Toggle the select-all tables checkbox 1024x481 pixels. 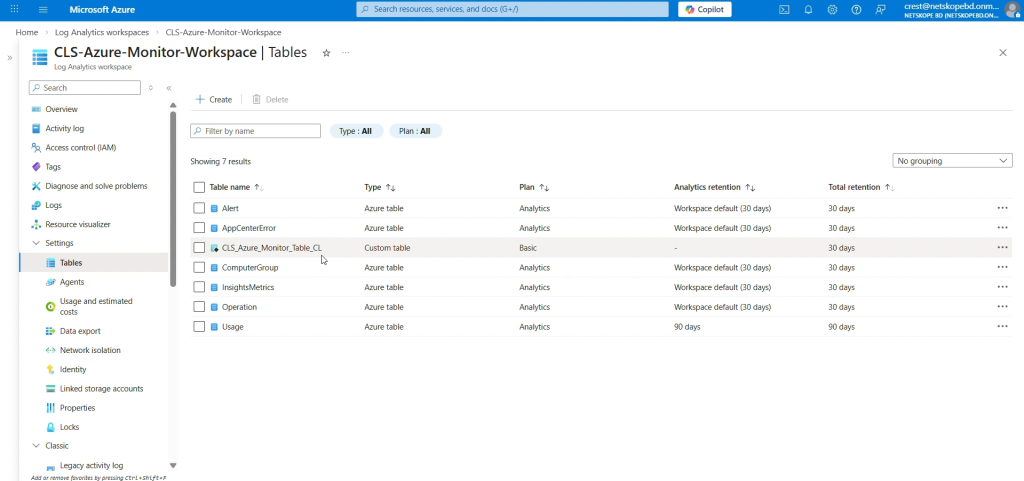pos(199,187)
